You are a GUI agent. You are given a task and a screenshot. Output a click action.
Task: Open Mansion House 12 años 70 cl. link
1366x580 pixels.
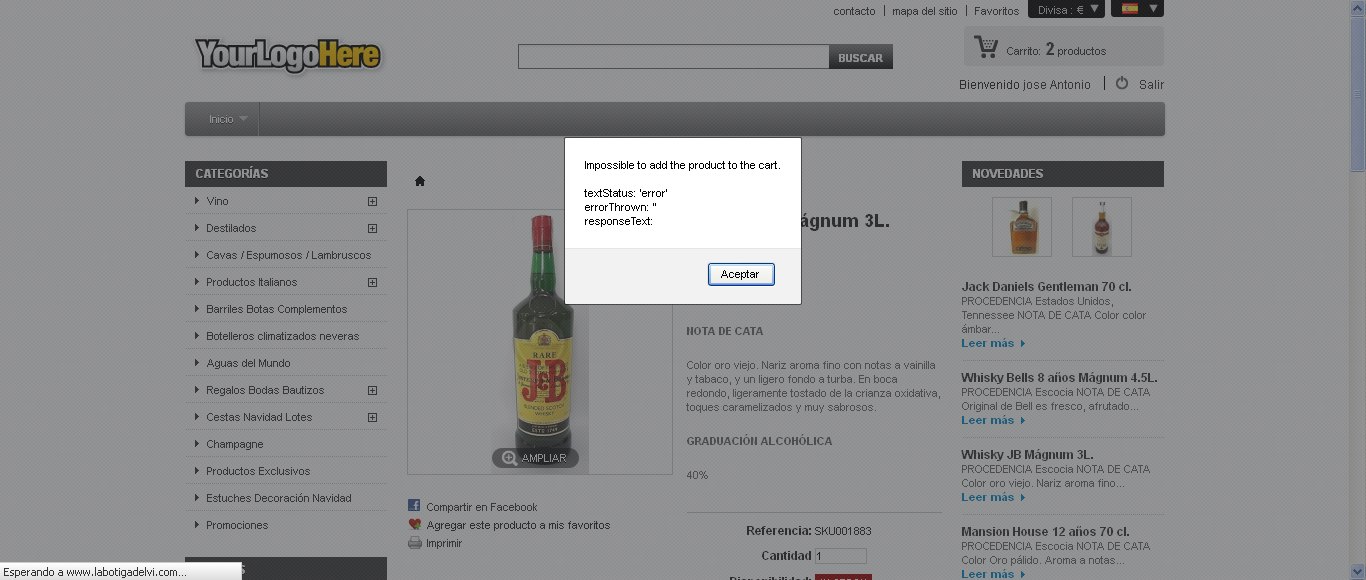coord(1045,531)
